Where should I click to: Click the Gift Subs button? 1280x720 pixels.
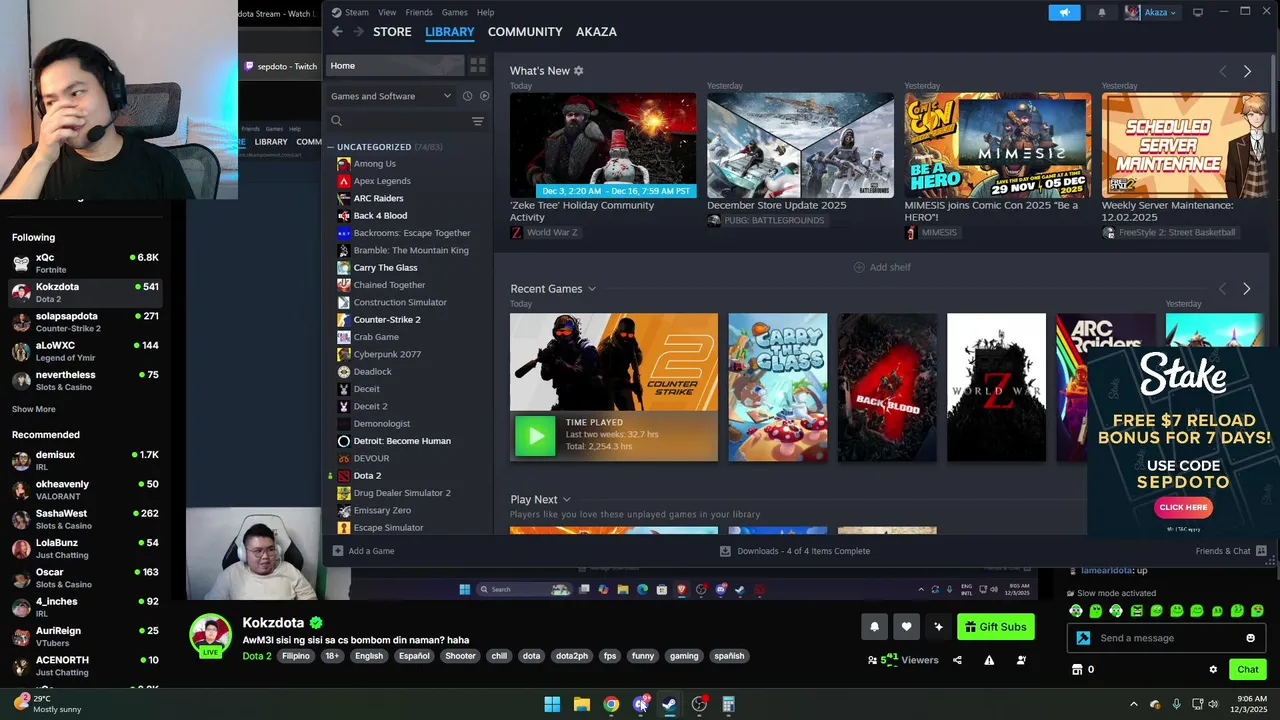pyautogui.click(x=996, y=627)
